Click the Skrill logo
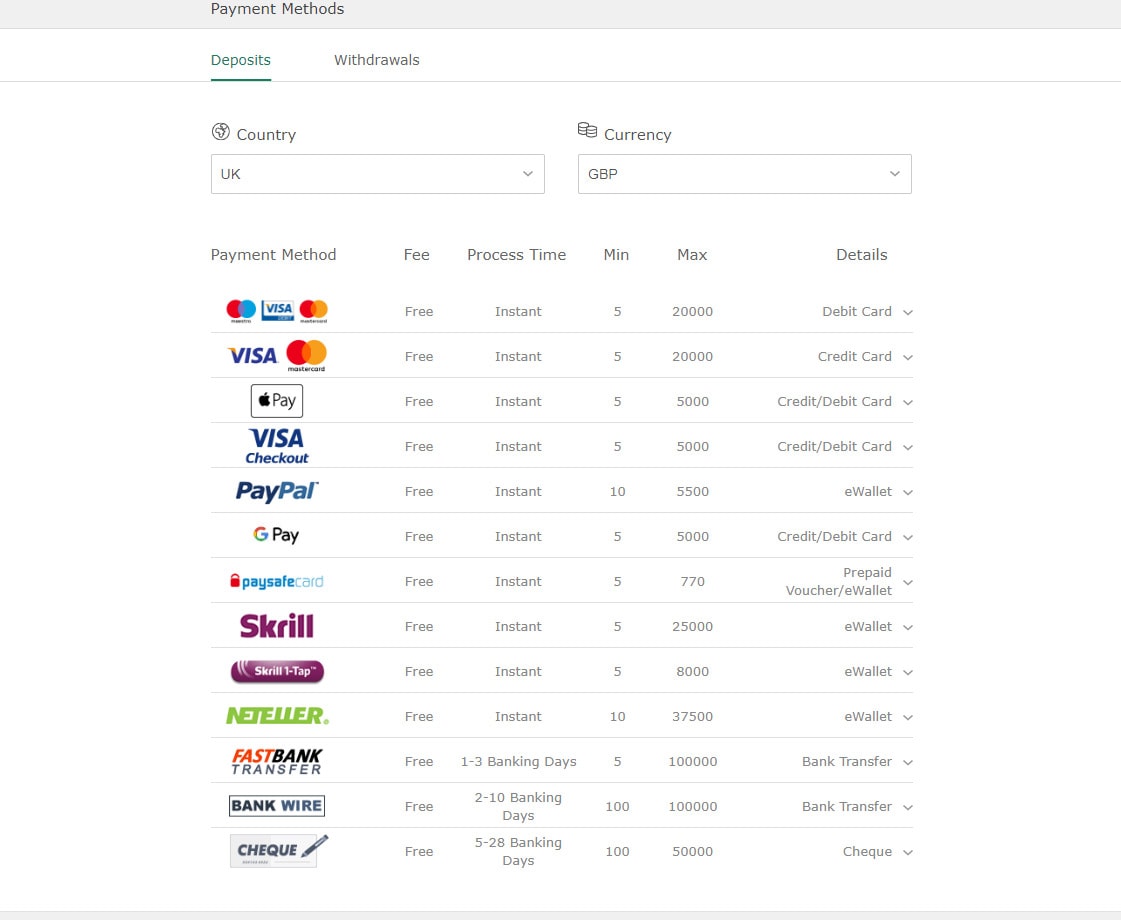The height and width of the screenshot is (920, 1121). pyautogui.click(x=277, y=626)
